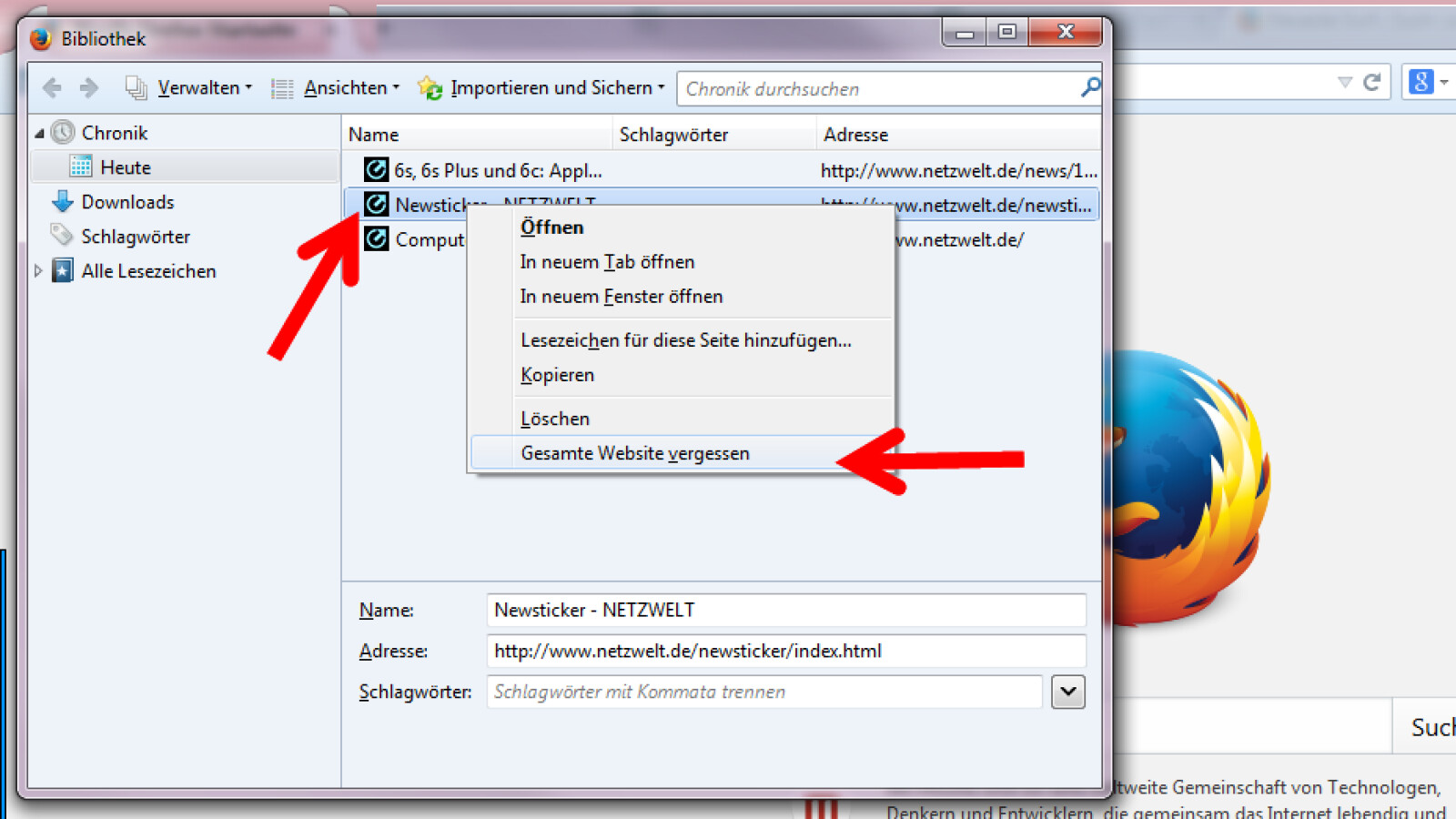
Task: Click Löschen in the context menu
Action: [555, 419]
